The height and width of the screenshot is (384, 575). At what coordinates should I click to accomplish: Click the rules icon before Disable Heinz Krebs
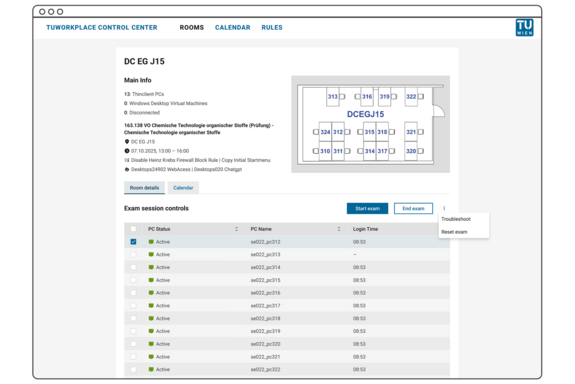[x=127, y=160]
